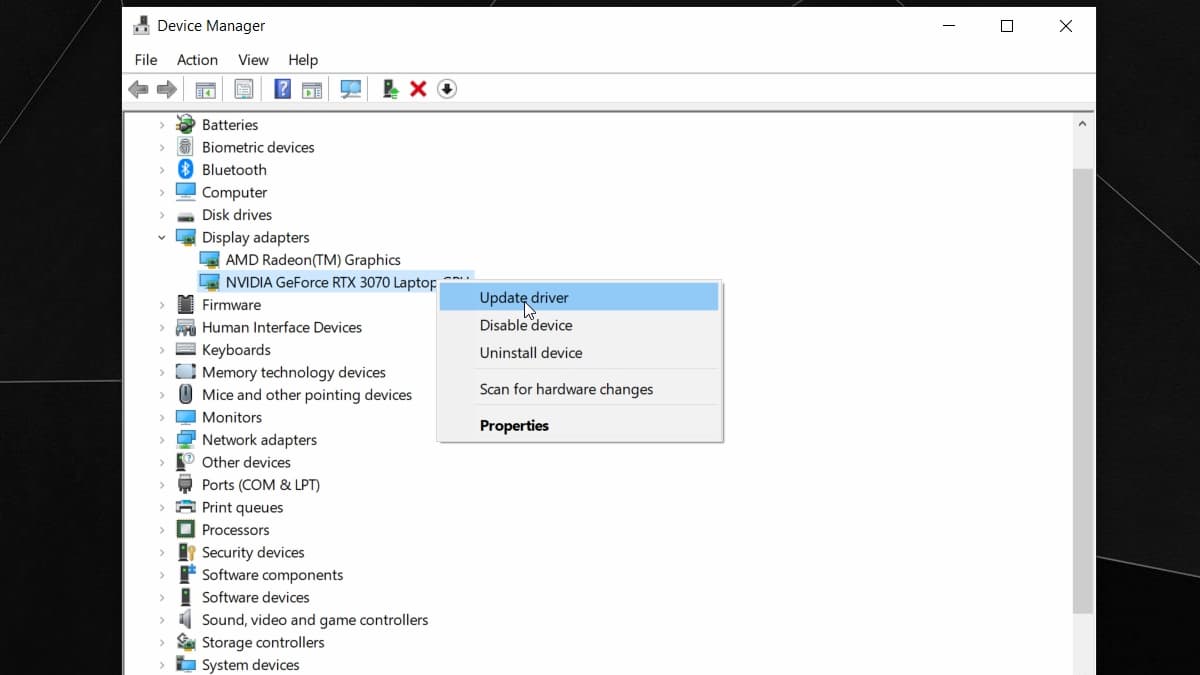Click the black down-arrow Disable device icon
This screenshot has height=675, width=1200.
(447, 89)
